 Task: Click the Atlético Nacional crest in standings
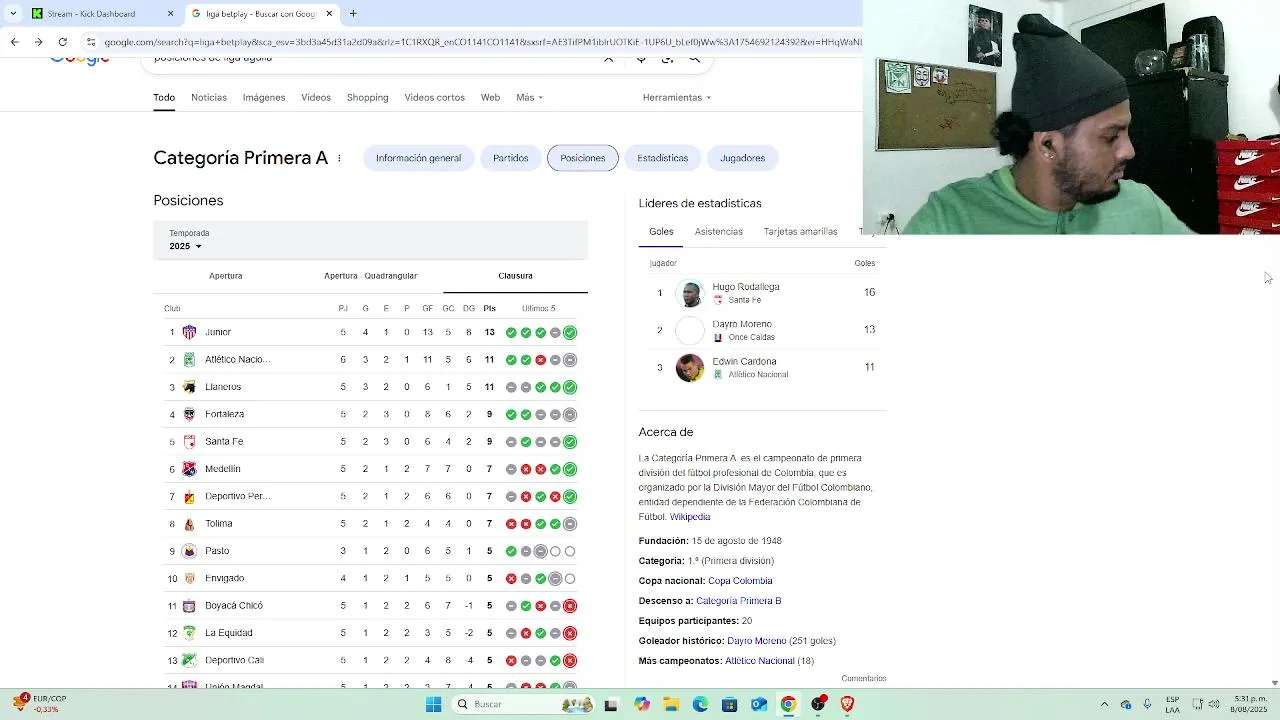[189, 360]
